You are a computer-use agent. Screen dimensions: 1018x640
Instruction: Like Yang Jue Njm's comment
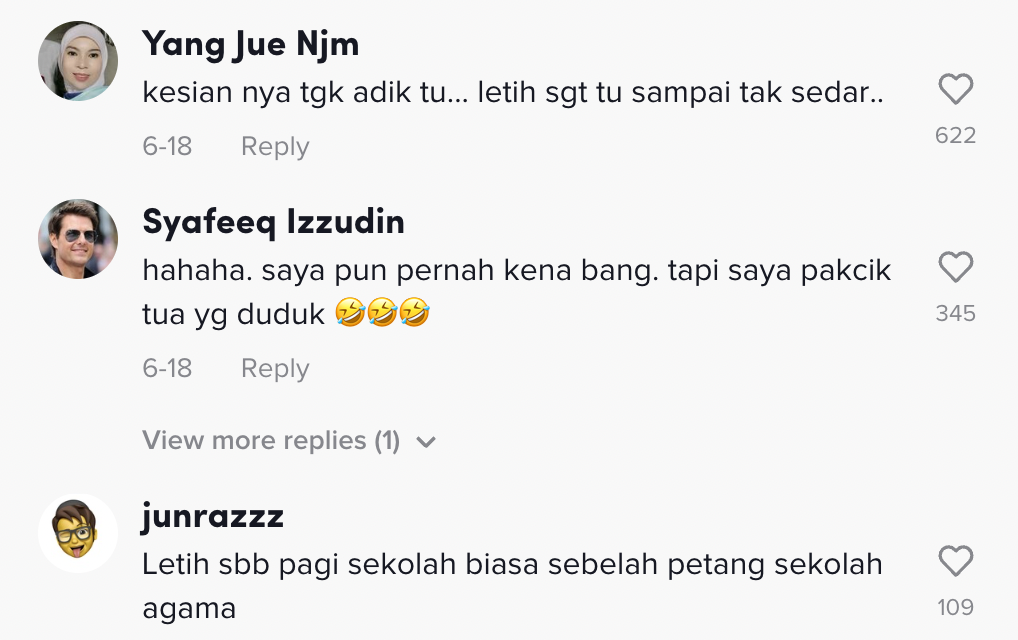pos(956,91)
